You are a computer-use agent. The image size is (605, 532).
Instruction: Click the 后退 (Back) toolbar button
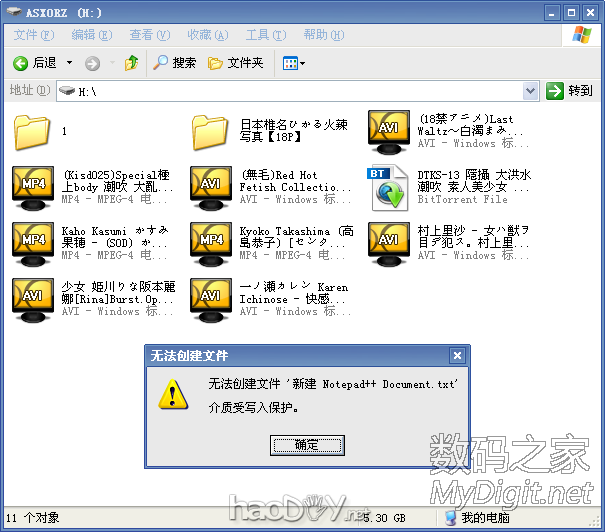35,63
